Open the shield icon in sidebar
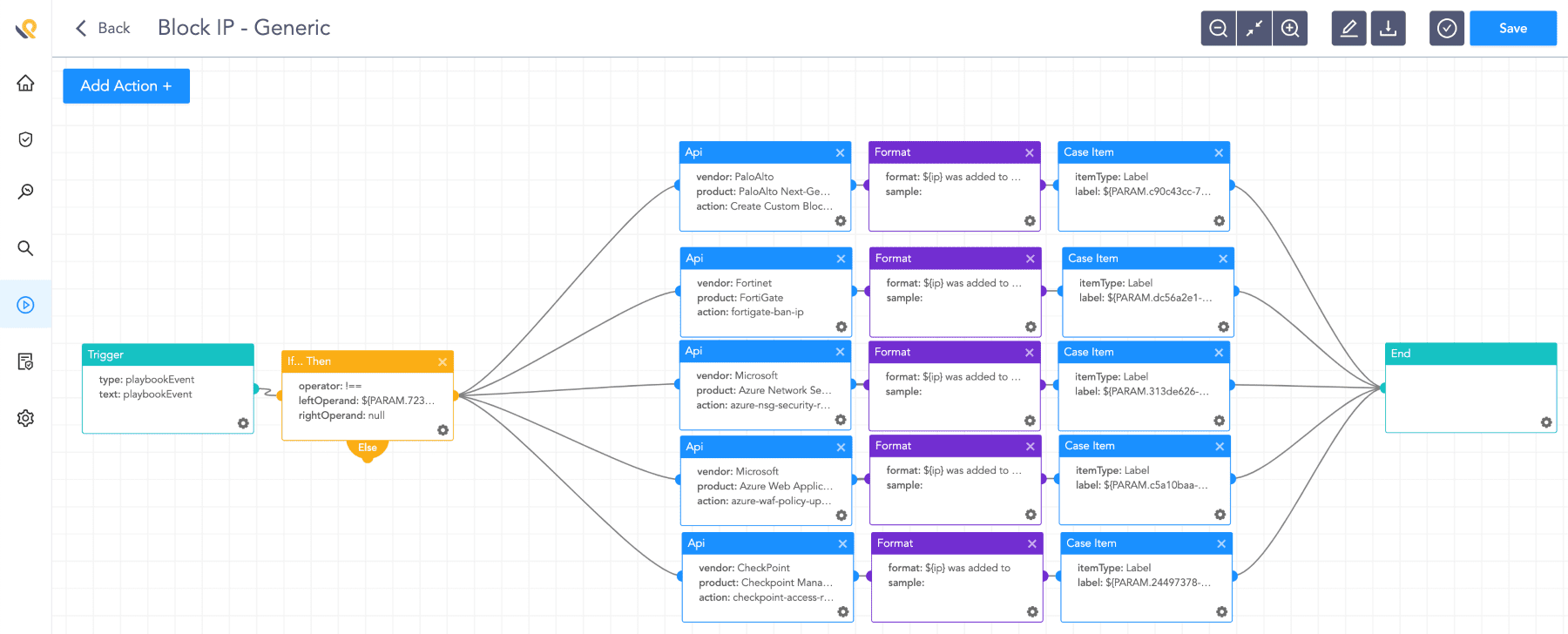The image size is (1568, 634). coord(25,139)
